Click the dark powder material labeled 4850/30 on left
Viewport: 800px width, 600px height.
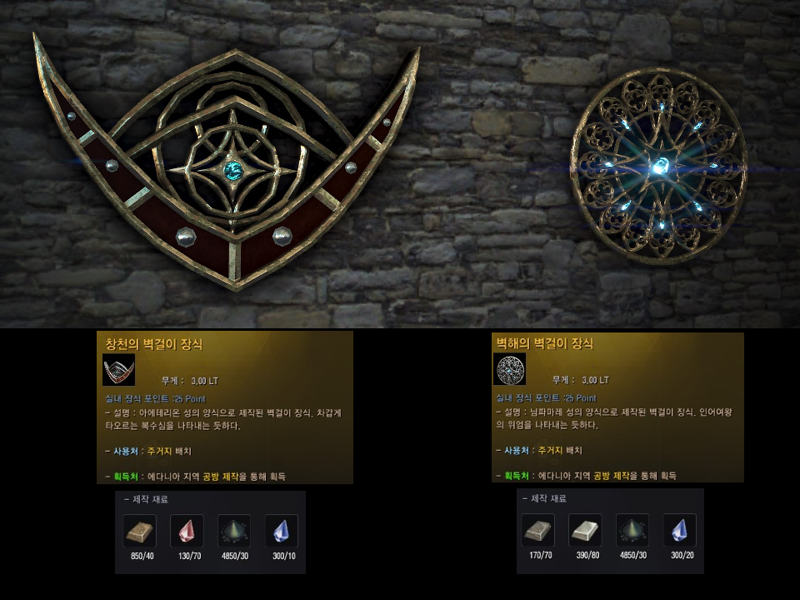point(234,531)
